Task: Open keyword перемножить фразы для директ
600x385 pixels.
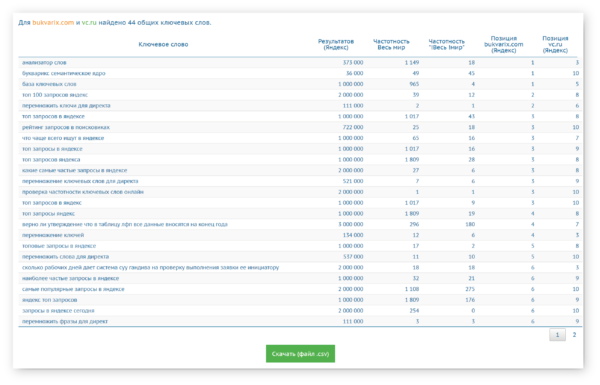Action: (65, 321)
